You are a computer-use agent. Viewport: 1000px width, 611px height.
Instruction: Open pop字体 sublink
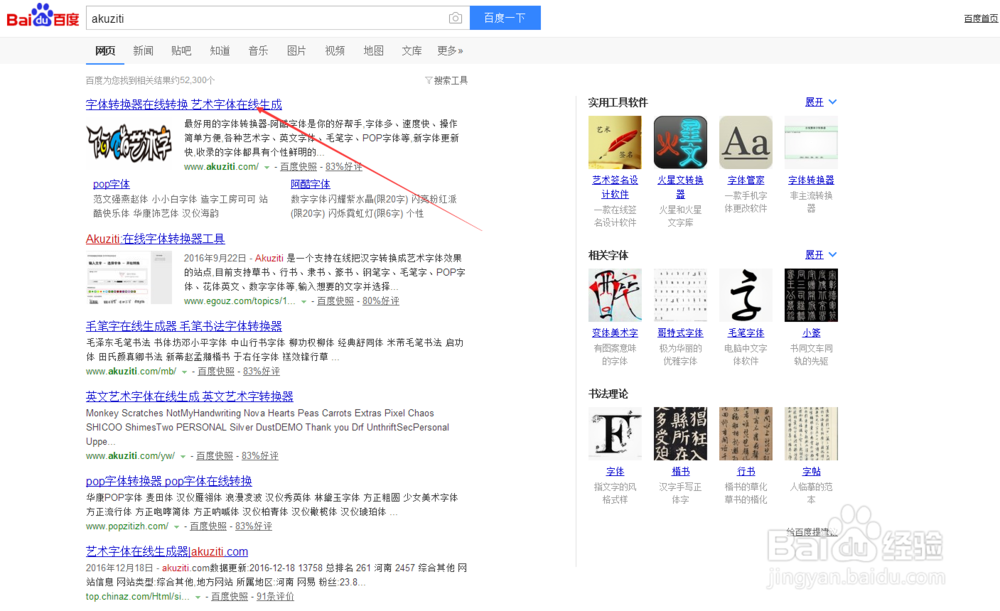pyautogui.click(x=111, y=184)
